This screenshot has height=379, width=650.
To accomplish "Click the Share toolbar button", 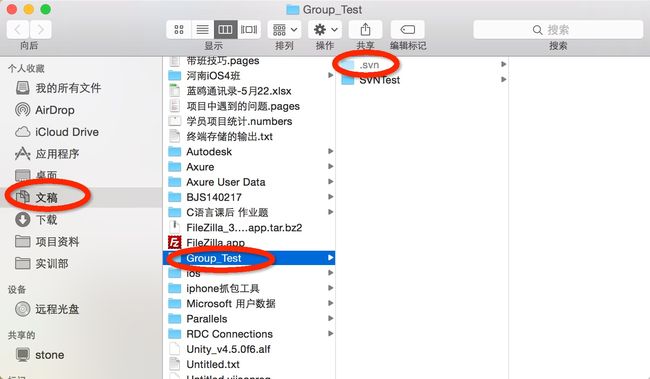I will coord(365,29).
